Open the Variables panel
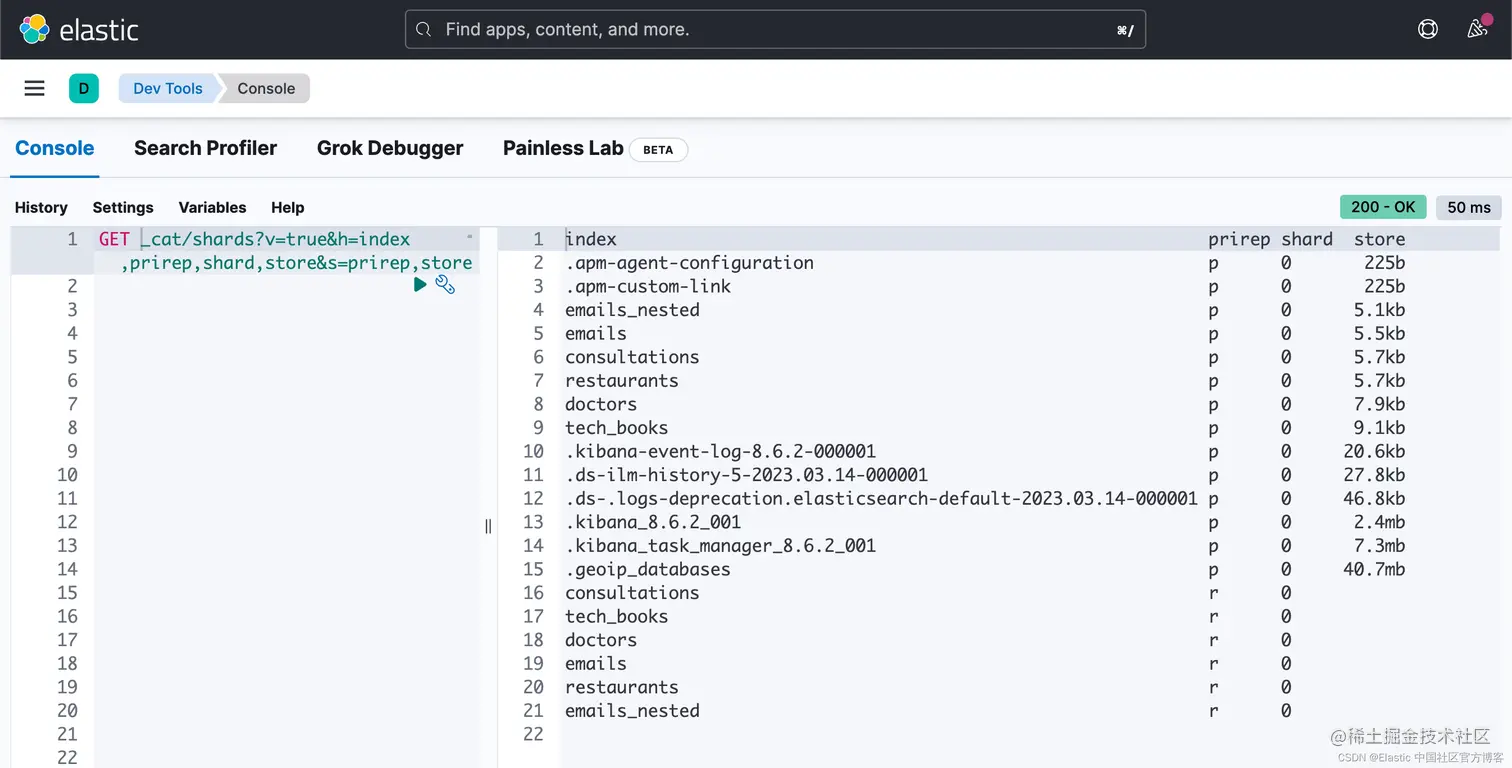Image resolution: width=1512 pixels, height=768 pixels. point(212,207)
